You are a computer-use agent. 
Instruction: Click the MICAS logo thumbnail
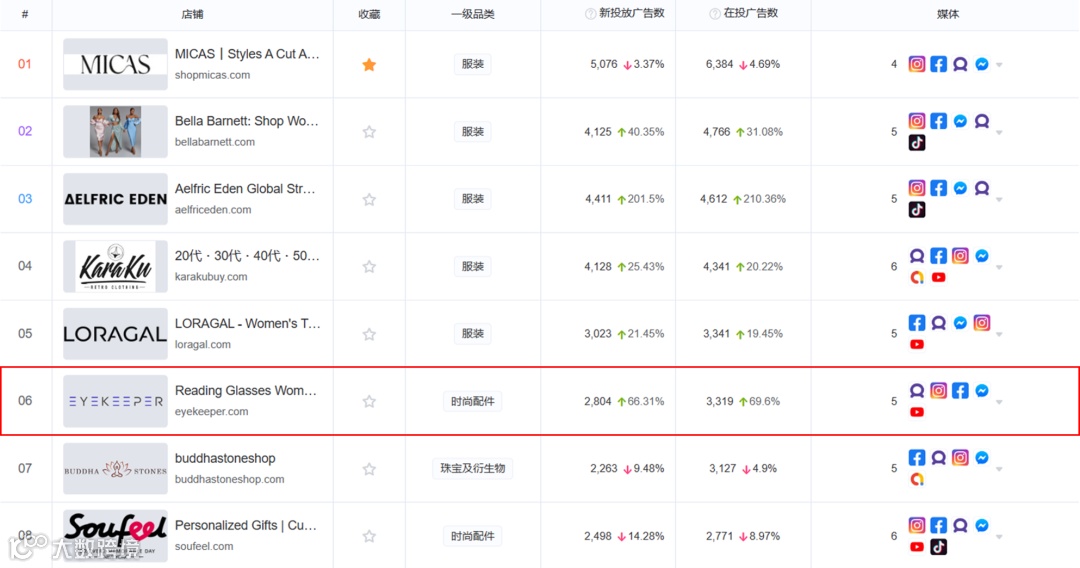115,64
